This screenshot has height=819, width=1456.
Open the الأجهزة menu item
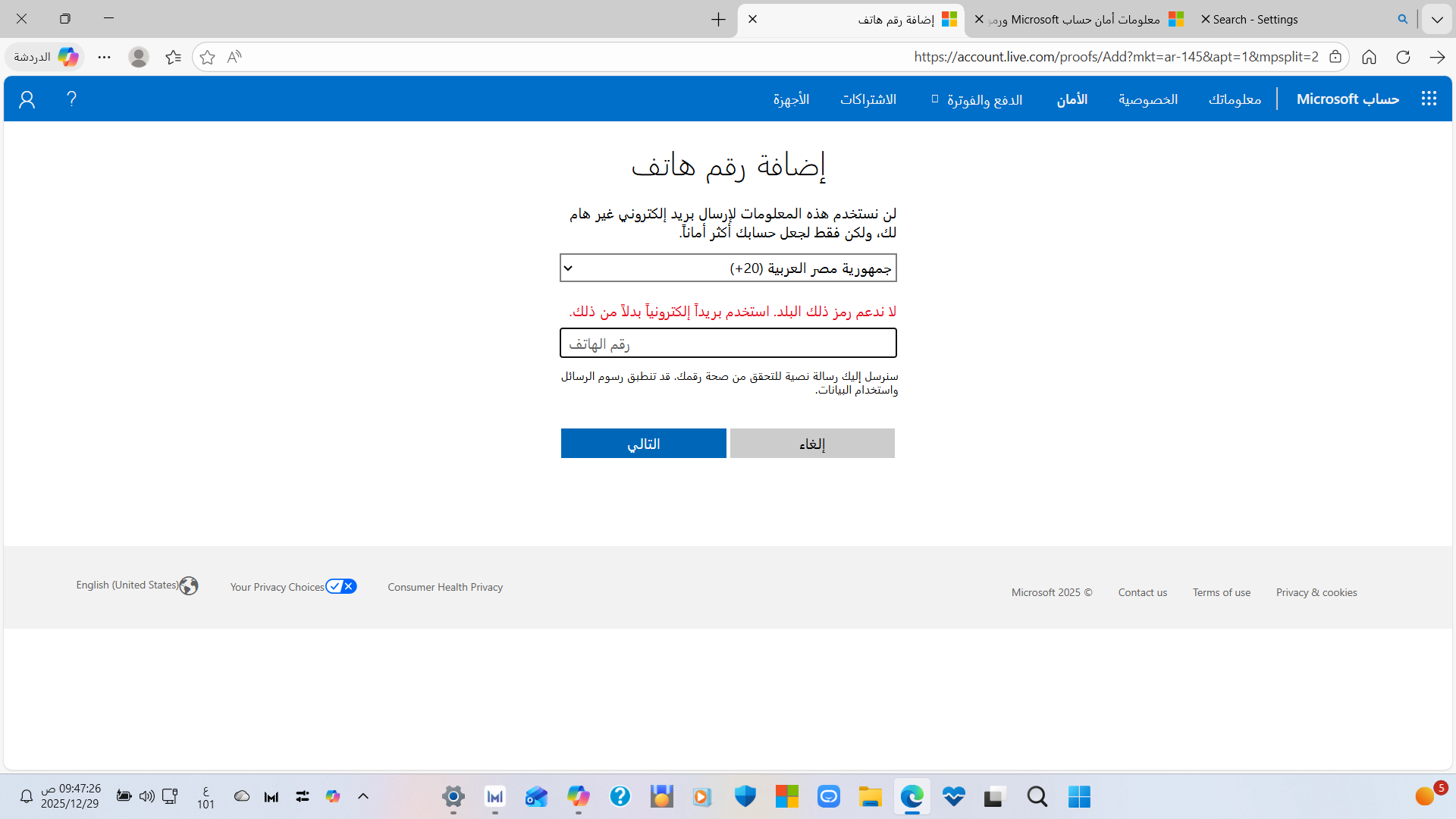[791, 99]
